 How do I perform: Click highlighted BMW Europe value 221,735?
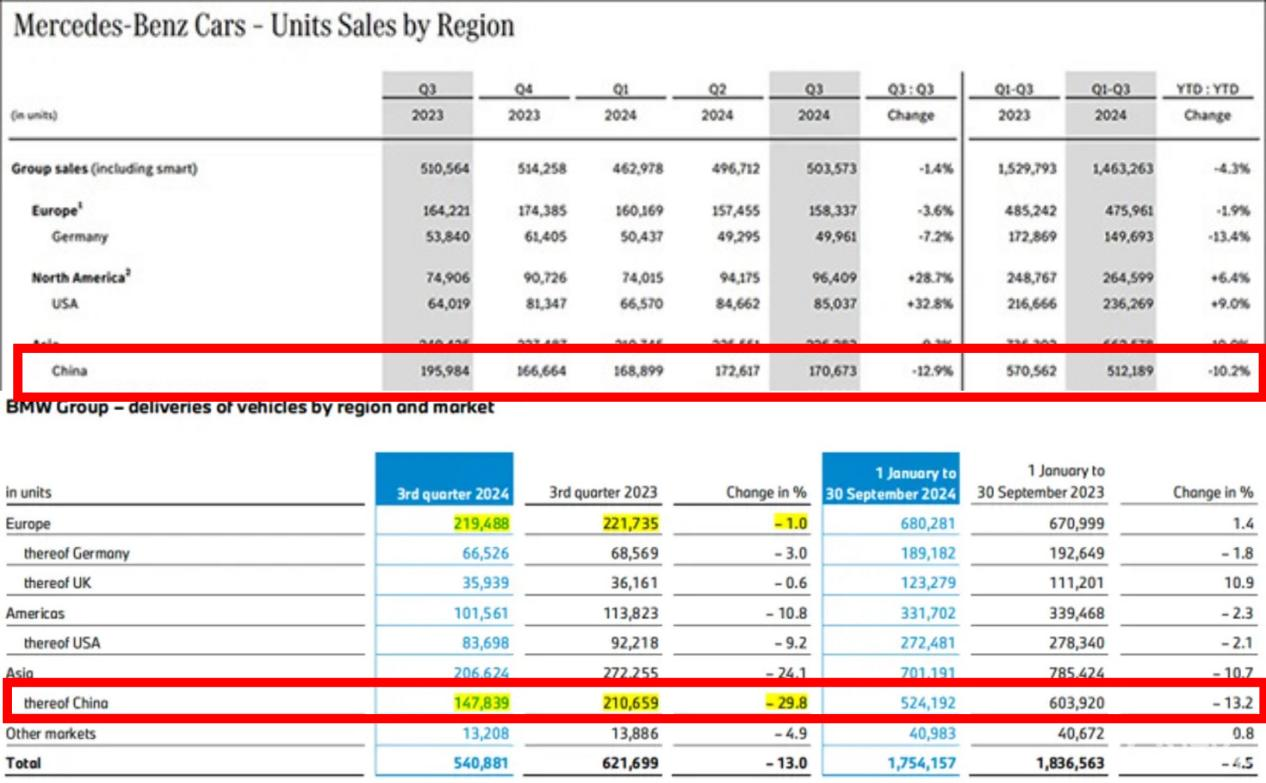[x=630, y=524]
